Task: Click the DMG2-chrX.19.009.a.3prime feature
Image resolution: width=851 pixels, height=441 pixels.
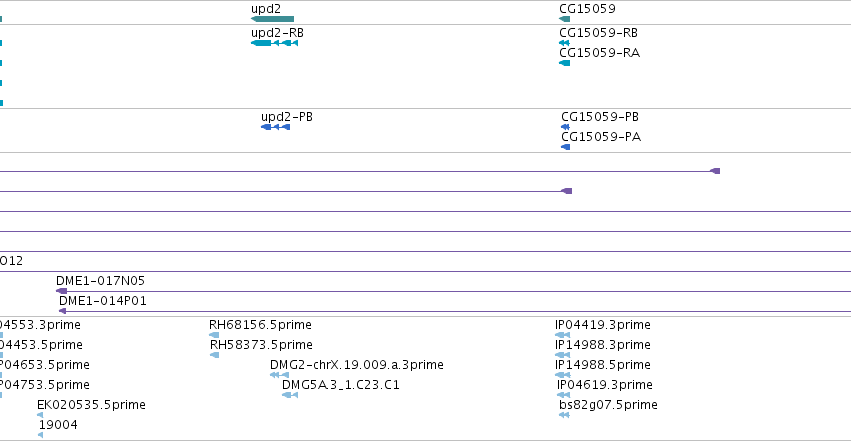Action: [280, 375]
